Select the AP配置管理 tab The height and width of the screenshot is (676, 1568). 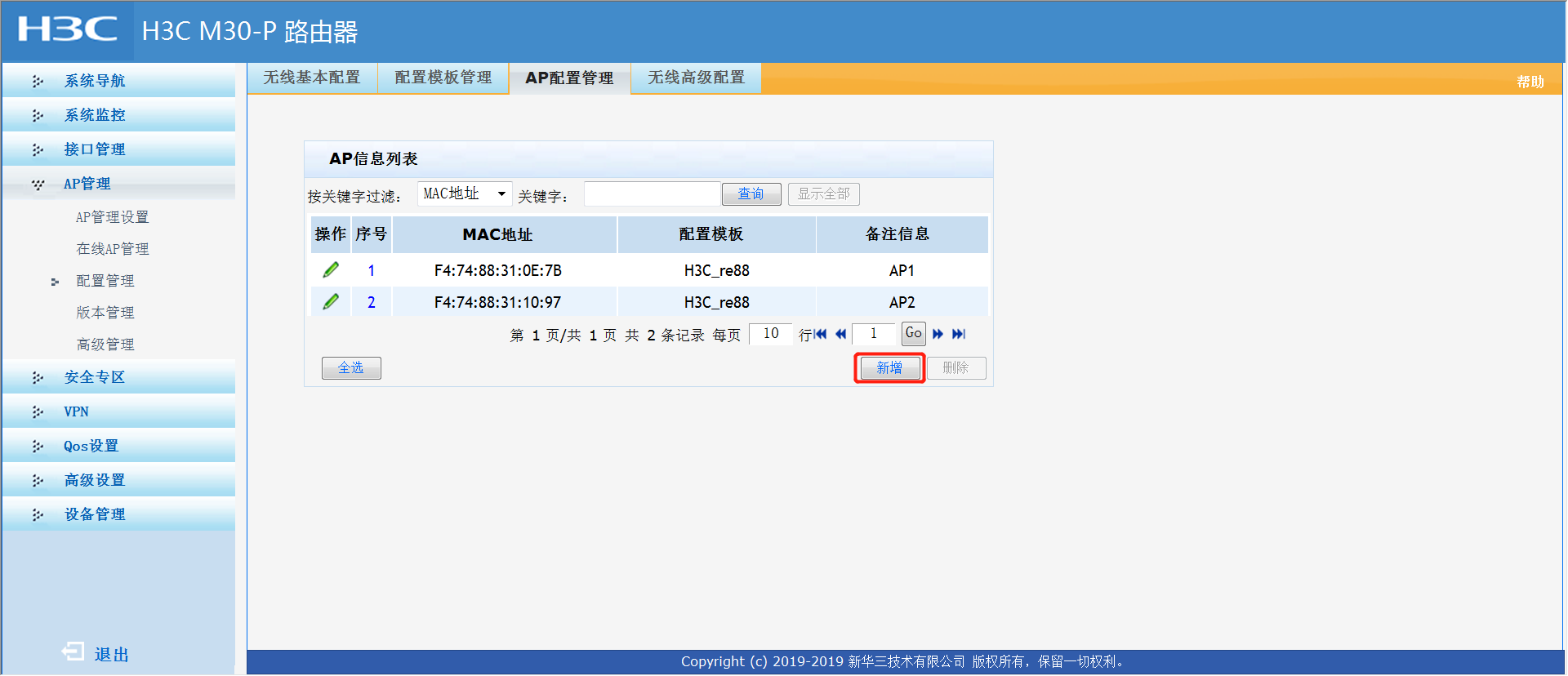click(x=570, y=78)
